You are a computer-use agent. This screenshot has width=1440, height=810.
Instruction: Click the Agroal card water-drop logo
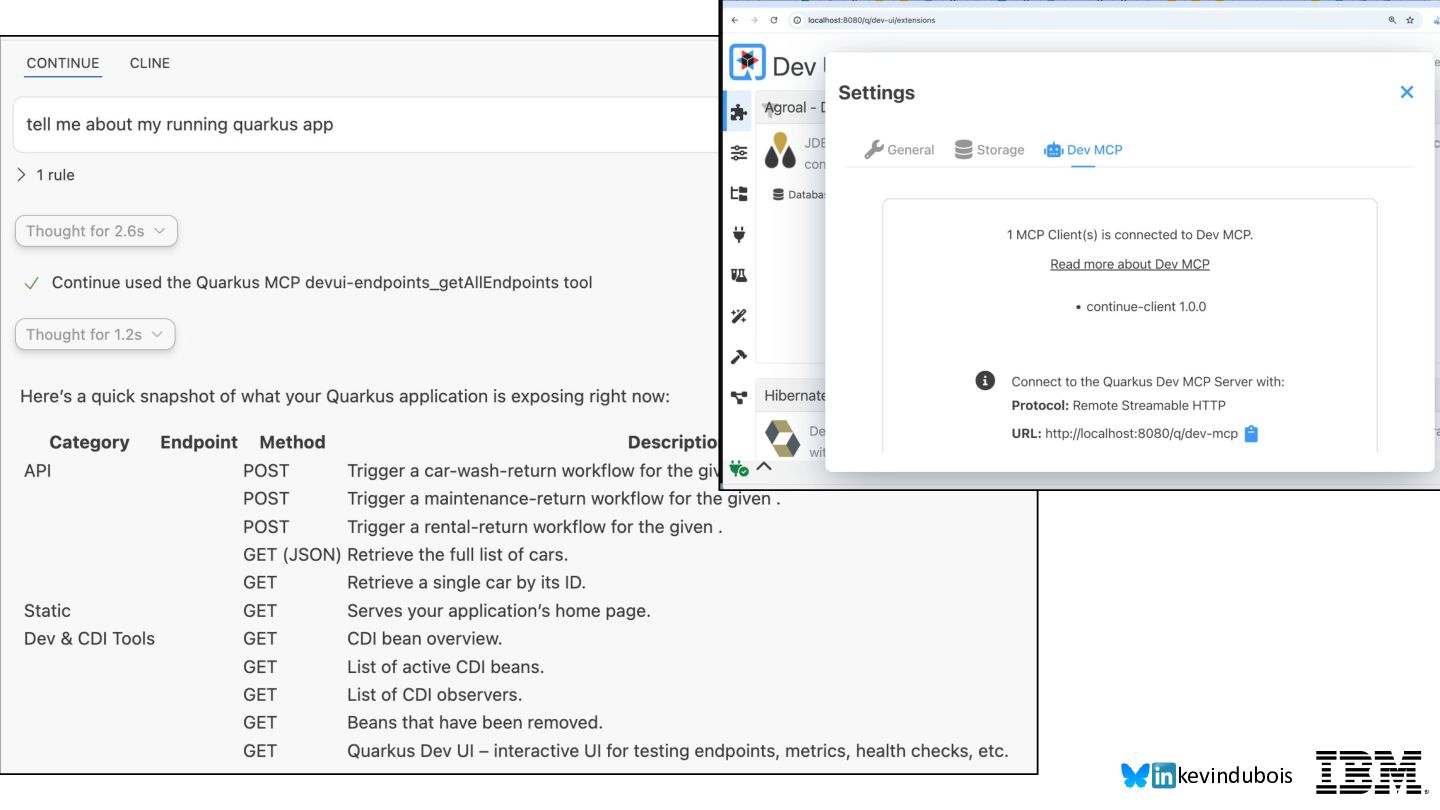click(x=781, y=151)
